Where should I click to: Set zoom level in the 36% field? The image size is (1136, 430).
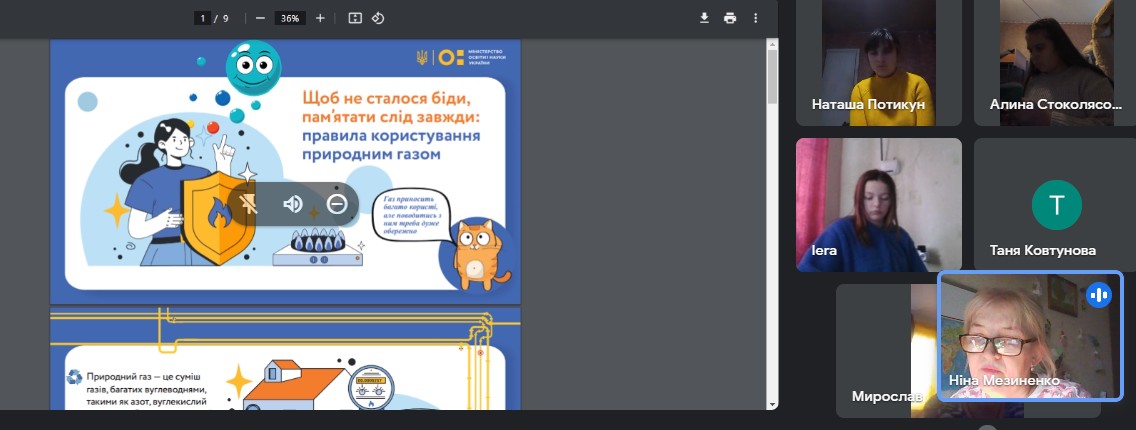click(290, 18)
